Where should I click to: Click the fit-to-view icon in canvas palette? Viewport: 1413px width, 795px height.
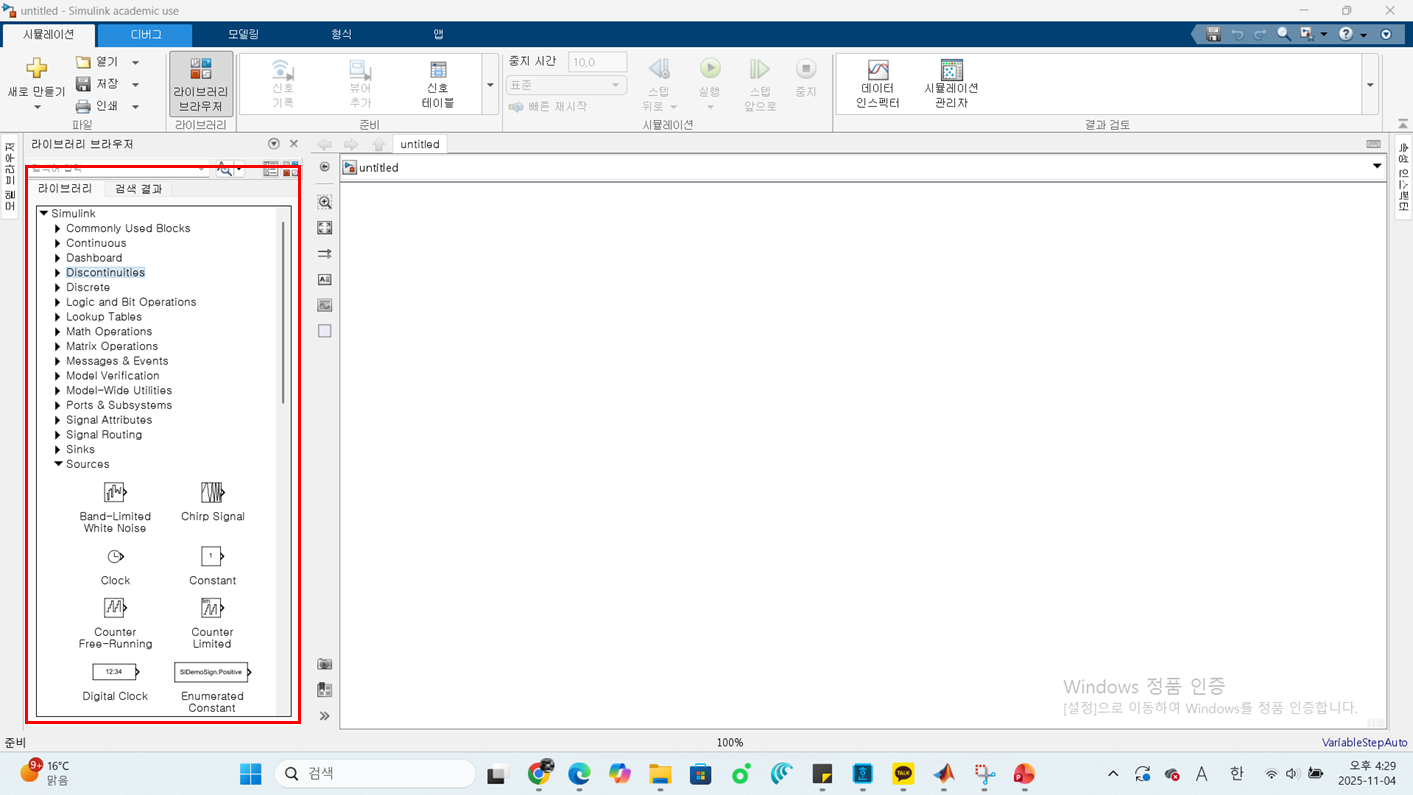pyautogui.click(x=325, y=228)
